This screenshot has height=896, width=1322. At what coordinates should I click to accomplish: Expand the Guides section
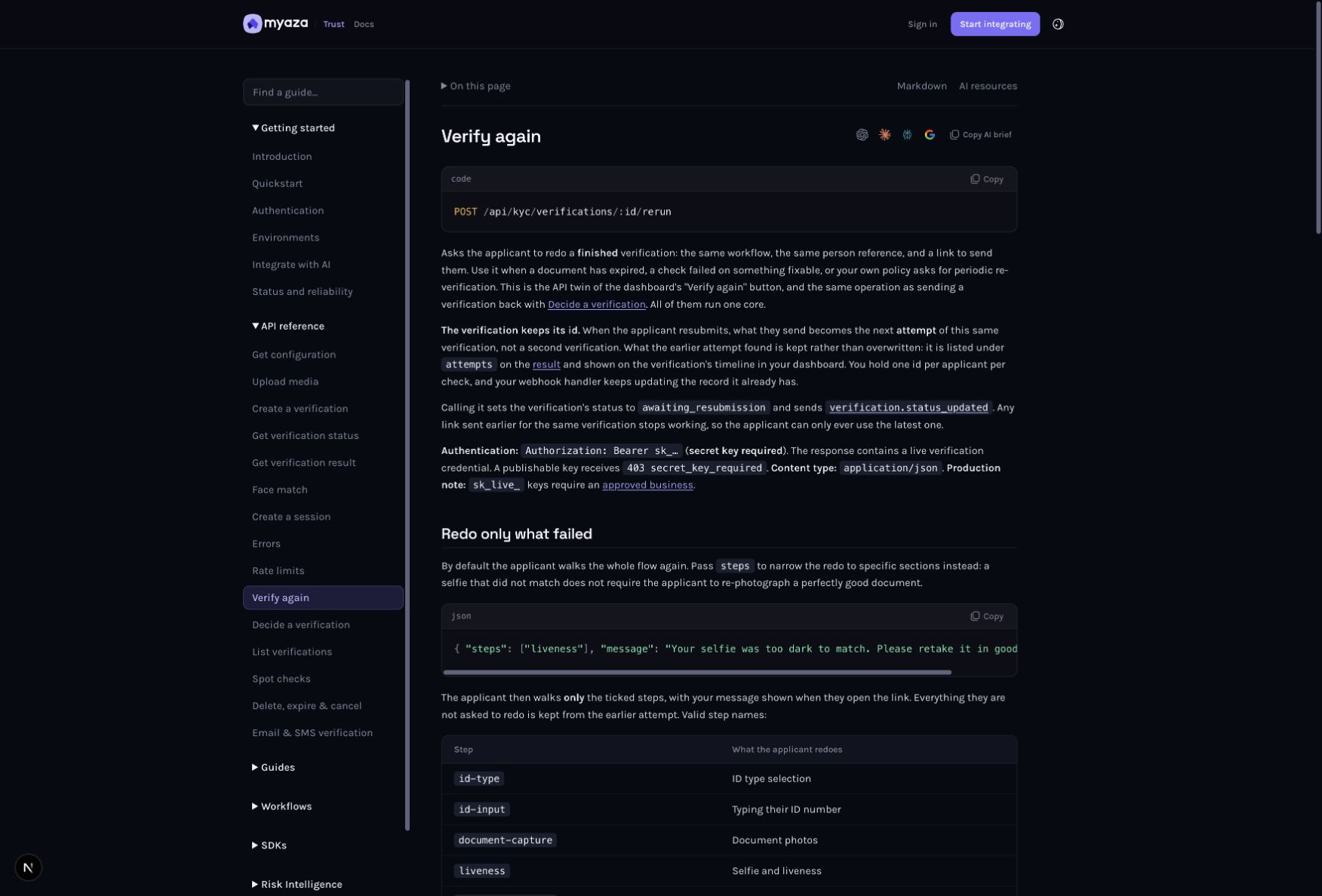tap(273, 768)
